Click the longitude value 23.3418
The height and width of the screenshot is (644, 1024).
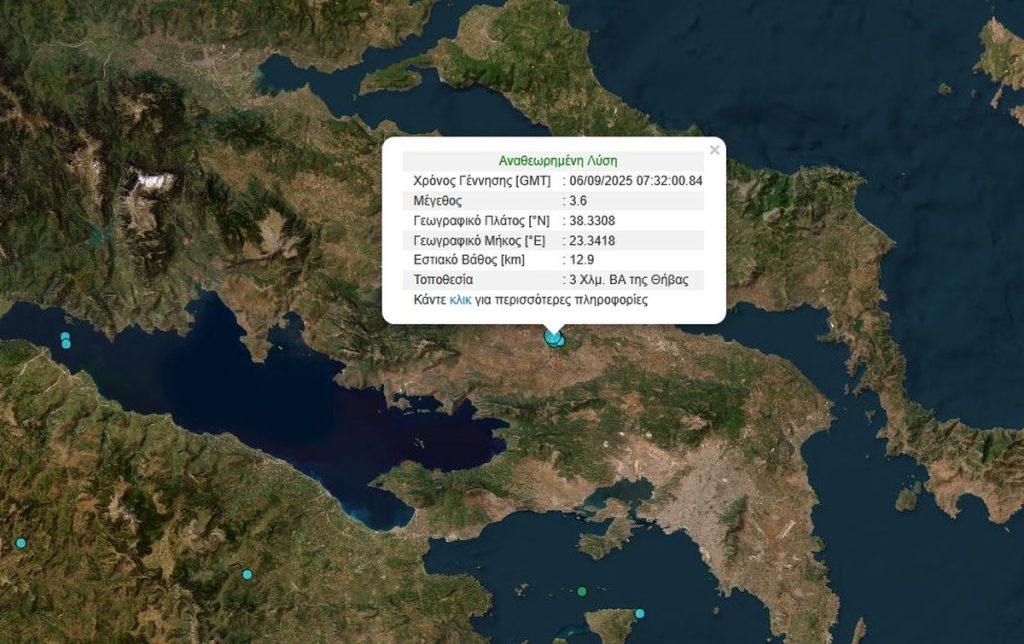click(592, 240)
